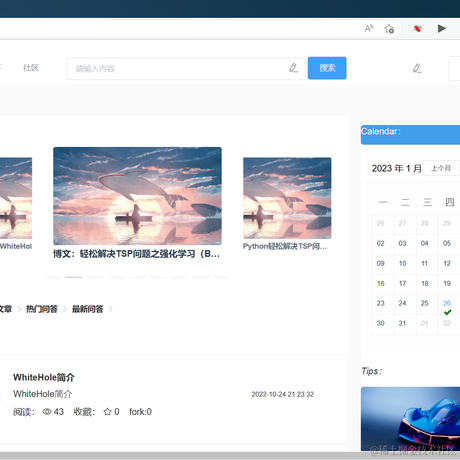Viewport: 460px width, 460px height.
Task: Switch to the 最新问答 tab
Action: pos(88,309)
